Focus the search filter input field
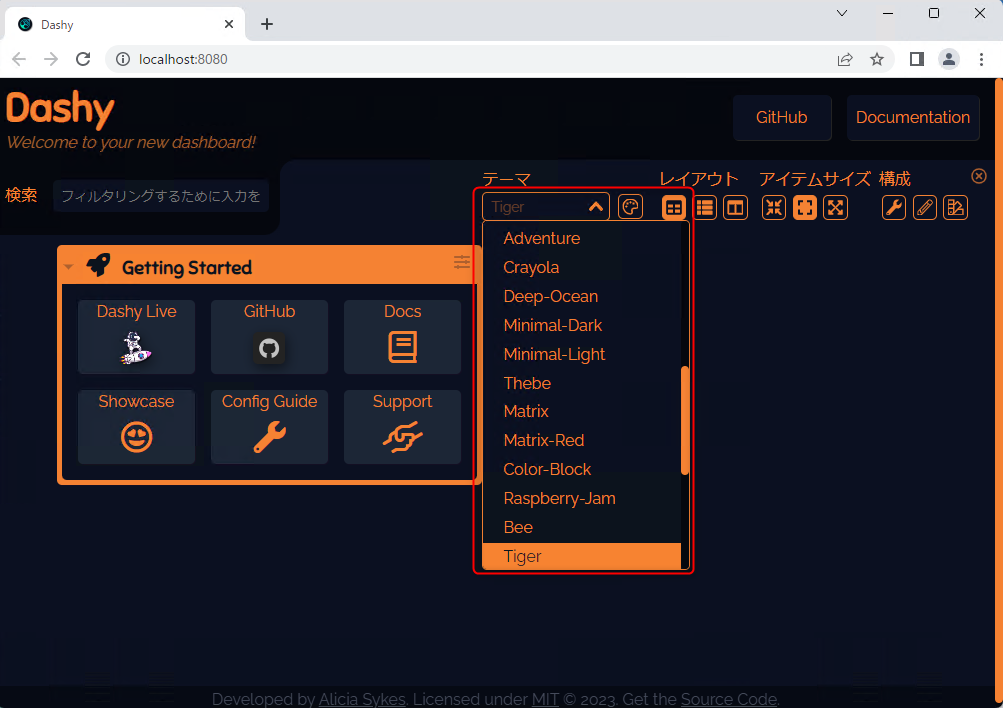 coord(161,196)
